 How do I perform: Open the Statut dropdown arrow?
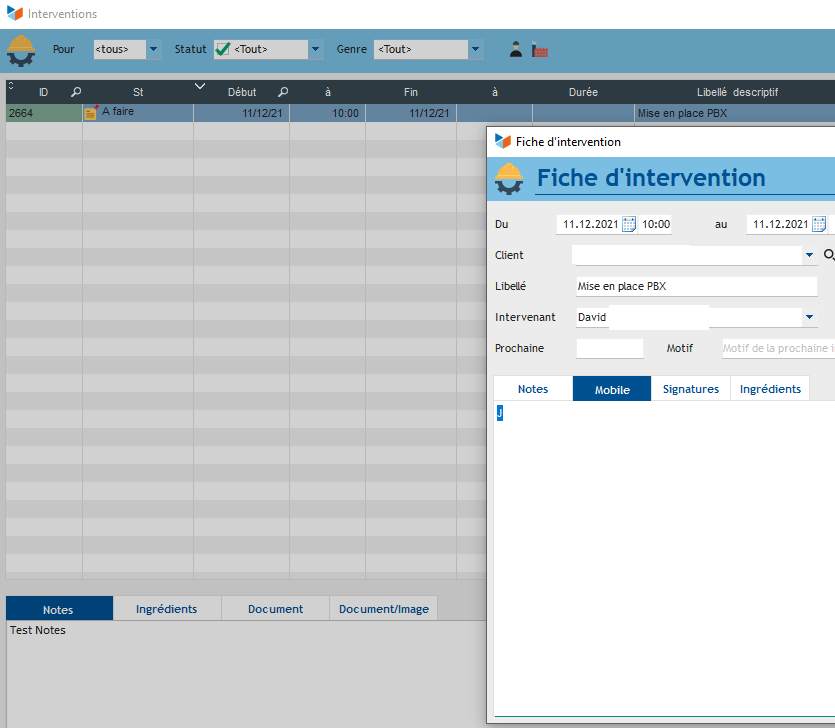tap(316, 49)
